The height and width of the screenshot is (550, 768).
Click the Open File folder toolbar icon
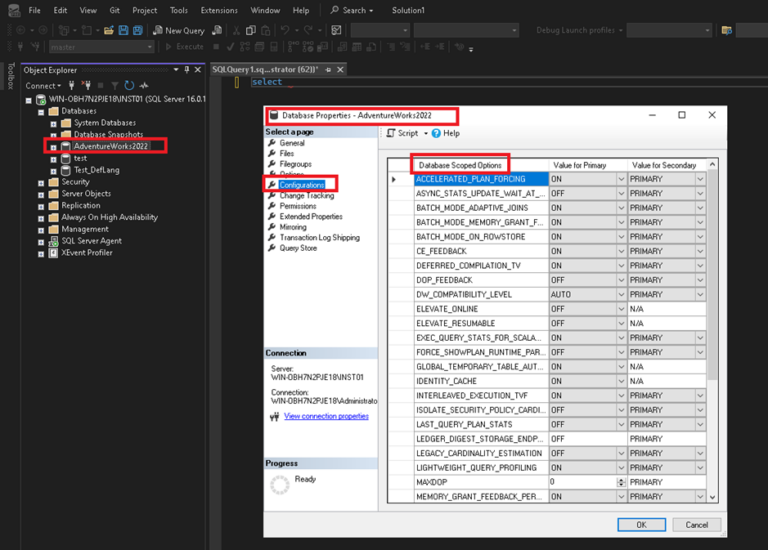[109, 30]
